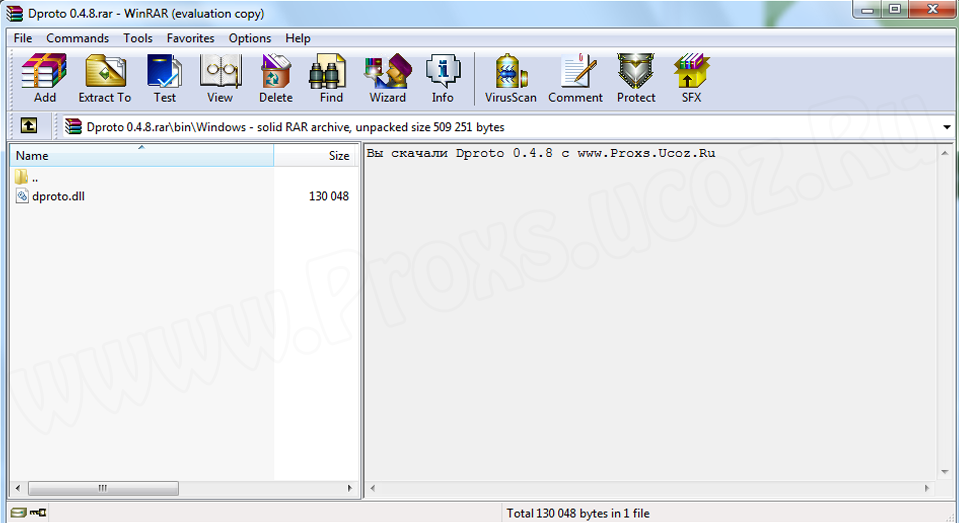The height and width of the screenshot is (523, 959).
Task: Click the WinRAR title bar icon
Action: (x=15, y=13)
